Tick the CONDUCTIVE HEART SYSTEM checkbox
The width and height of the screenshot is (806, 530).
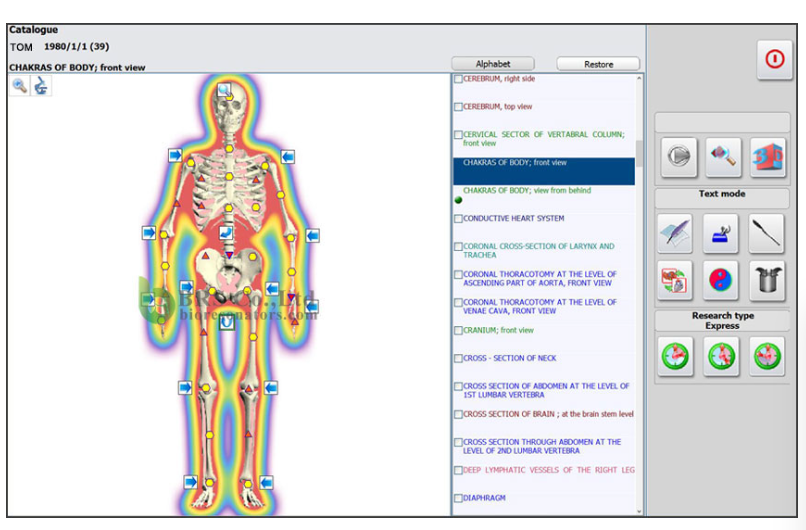[x=458, y=219]
